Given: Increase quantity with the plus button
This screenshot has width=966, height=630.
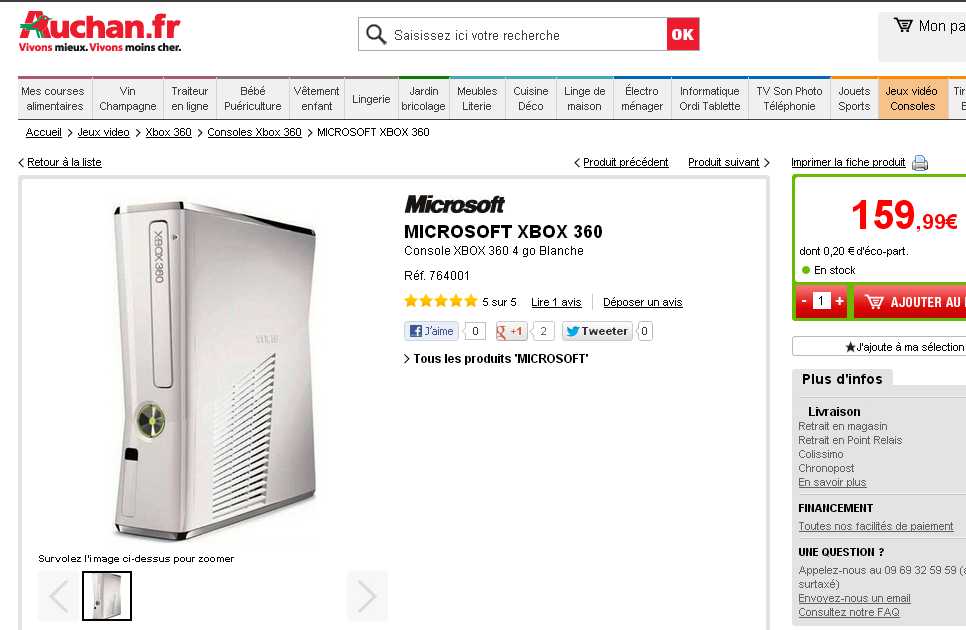Looking at the screenshot, I should (839, 301).
